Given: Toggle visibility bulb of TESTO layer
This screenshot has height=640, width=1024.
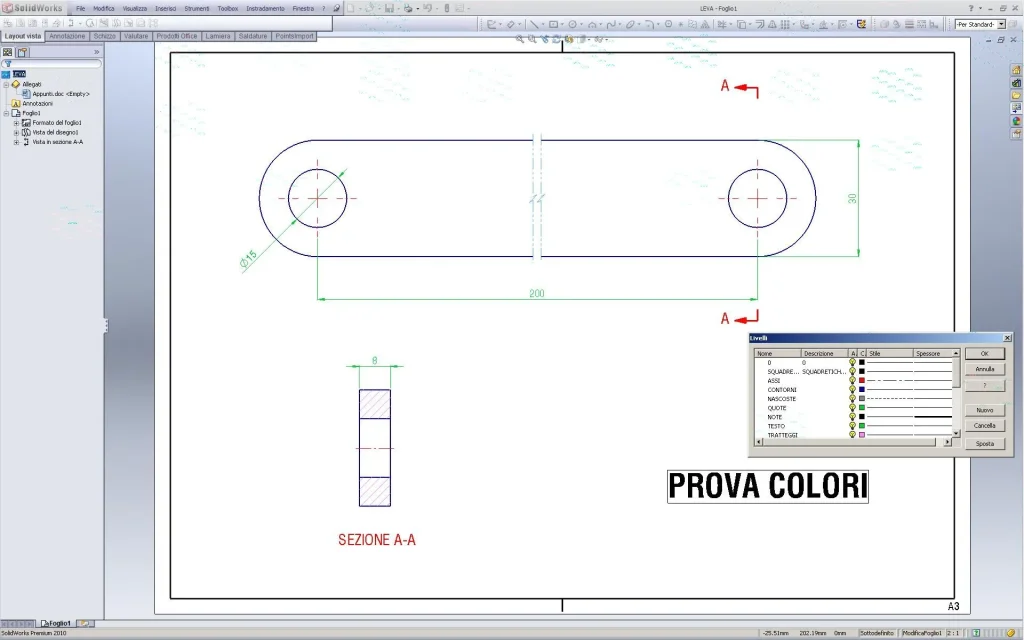Looking at the screenshot, I should (852, 426).
